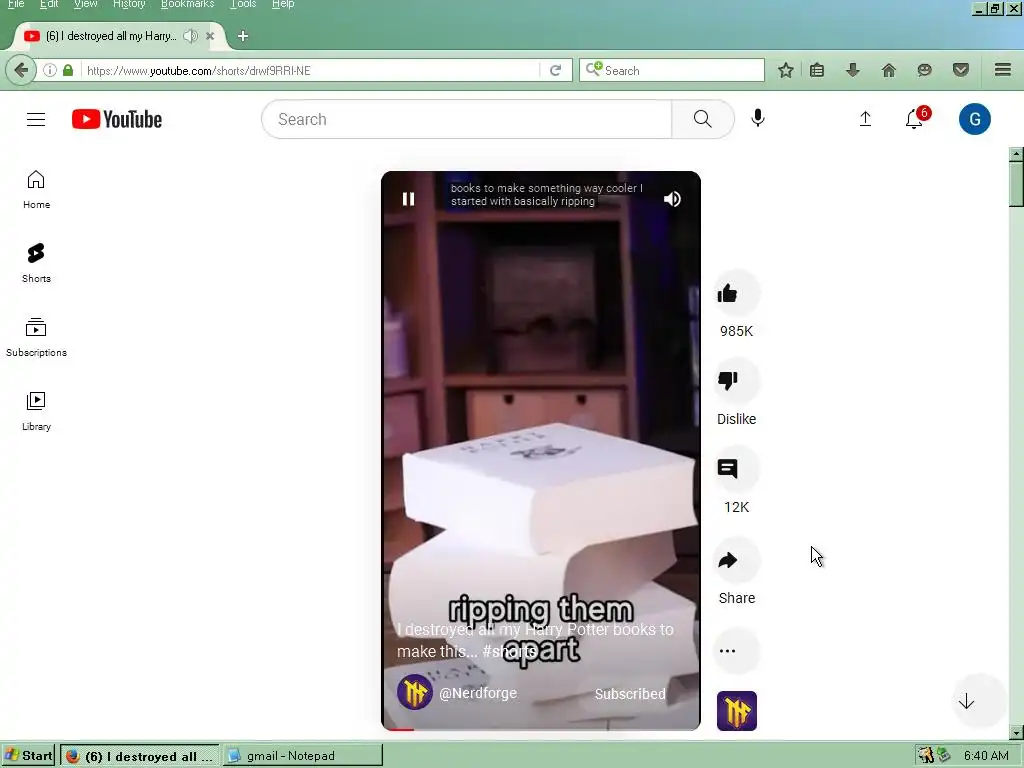Screen dimensions: 1024x768
Task: Open the File menu
Action: click(x=16, y=4)
